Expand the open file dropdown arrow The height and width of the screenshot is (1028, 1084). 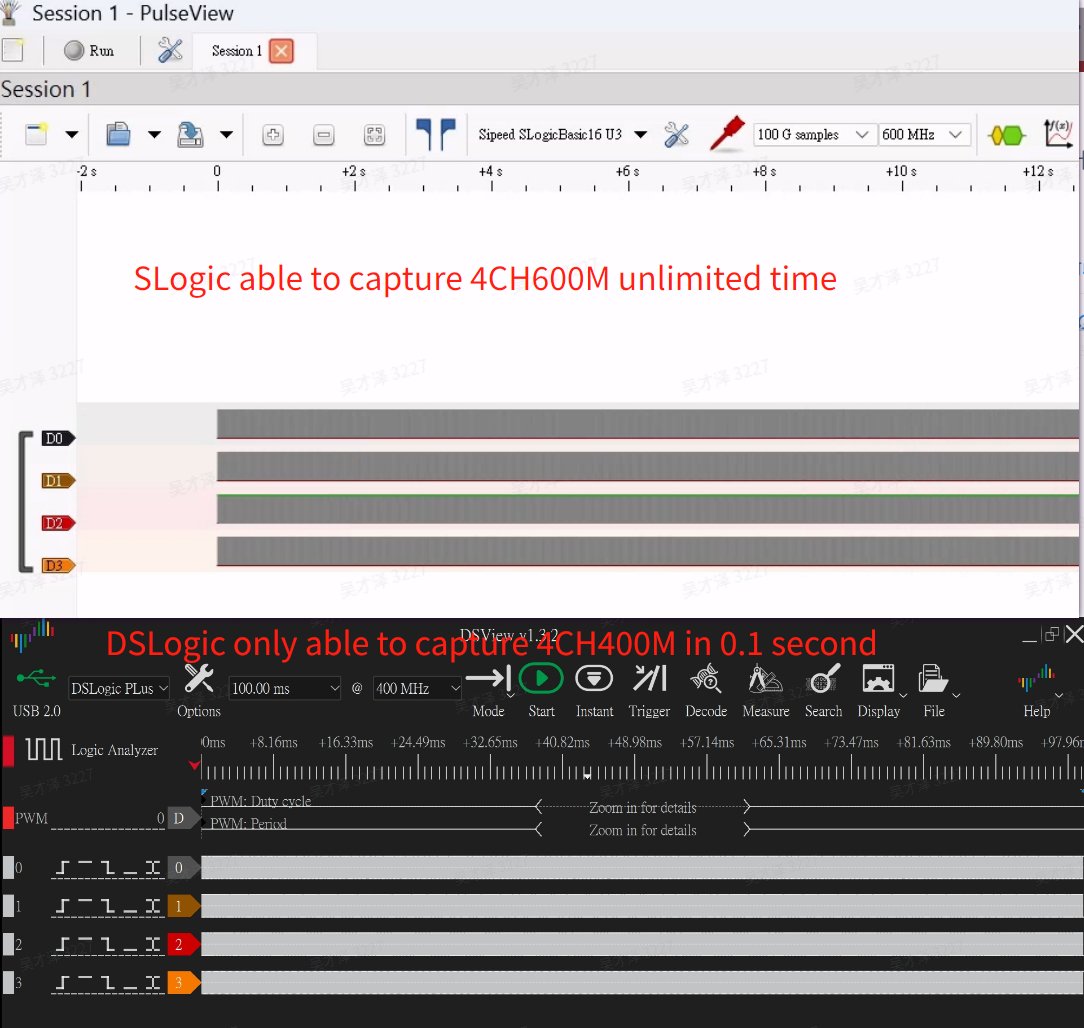(154, 134)
